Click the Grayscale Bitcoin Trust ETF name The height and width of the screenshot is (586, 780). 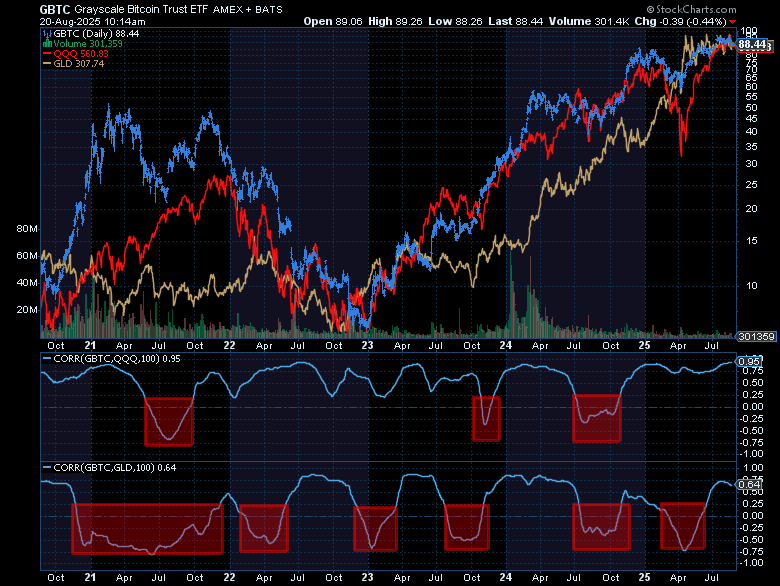pos(141,9)
